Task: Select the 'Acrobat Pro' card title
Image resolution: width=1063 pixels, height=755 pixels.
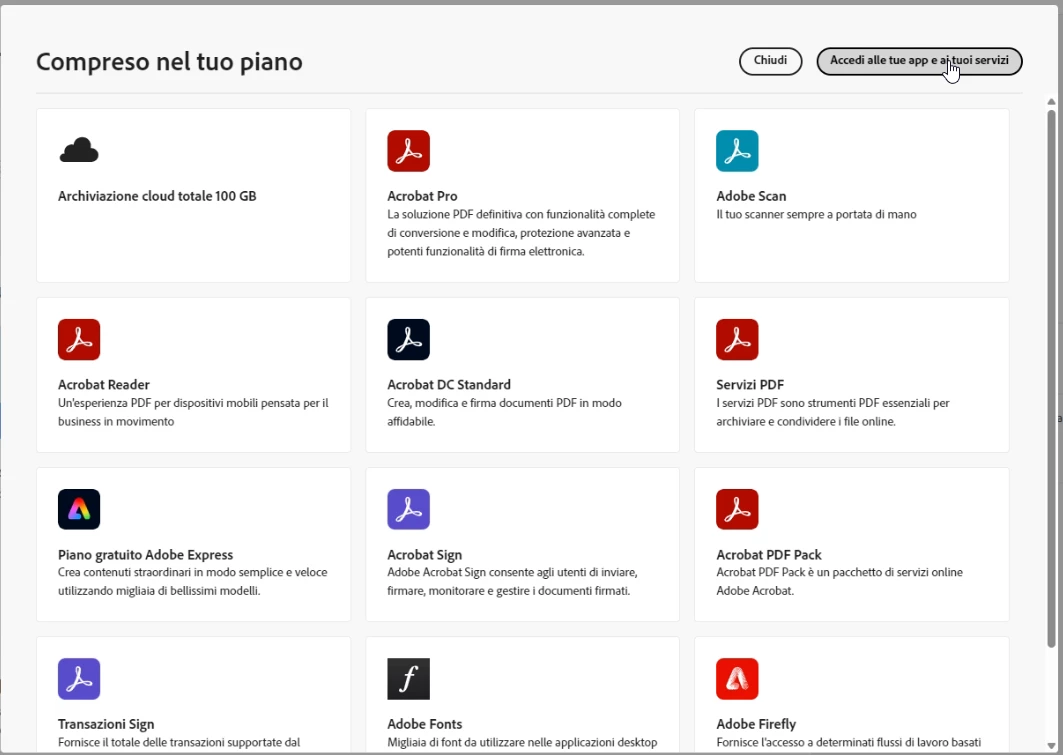Action: [422, 196]
